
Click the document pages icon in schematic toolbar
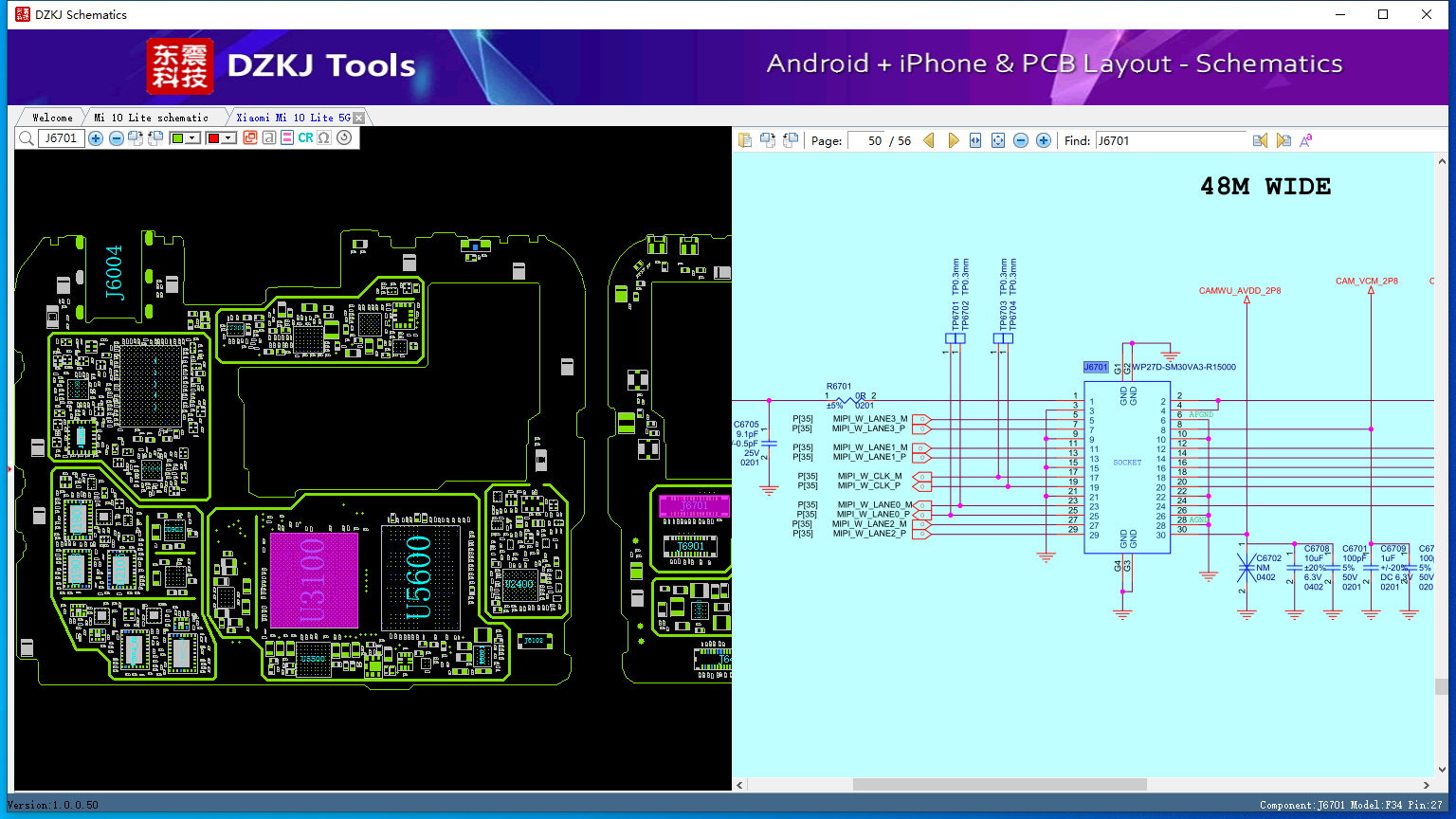745,140
